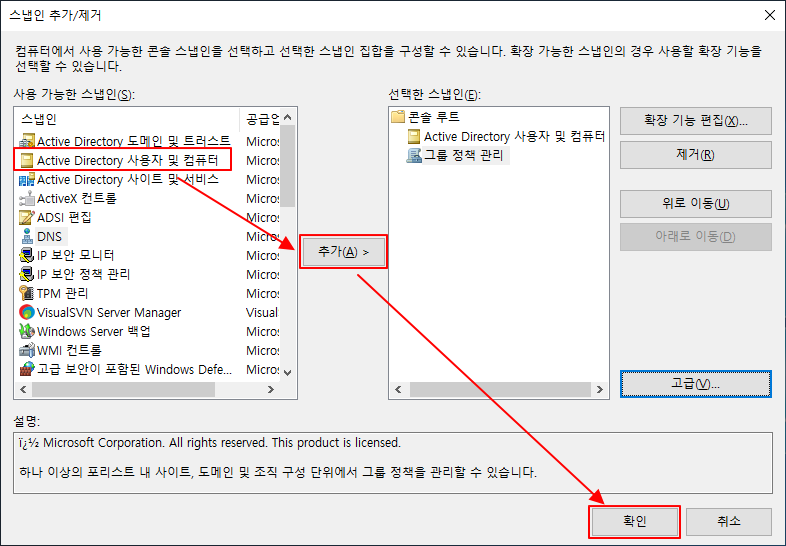The image size is (786, 546).
Task: Select "ActiveX 컨트롤" row text
Action: pyautogui.click(x=77, y=199)
